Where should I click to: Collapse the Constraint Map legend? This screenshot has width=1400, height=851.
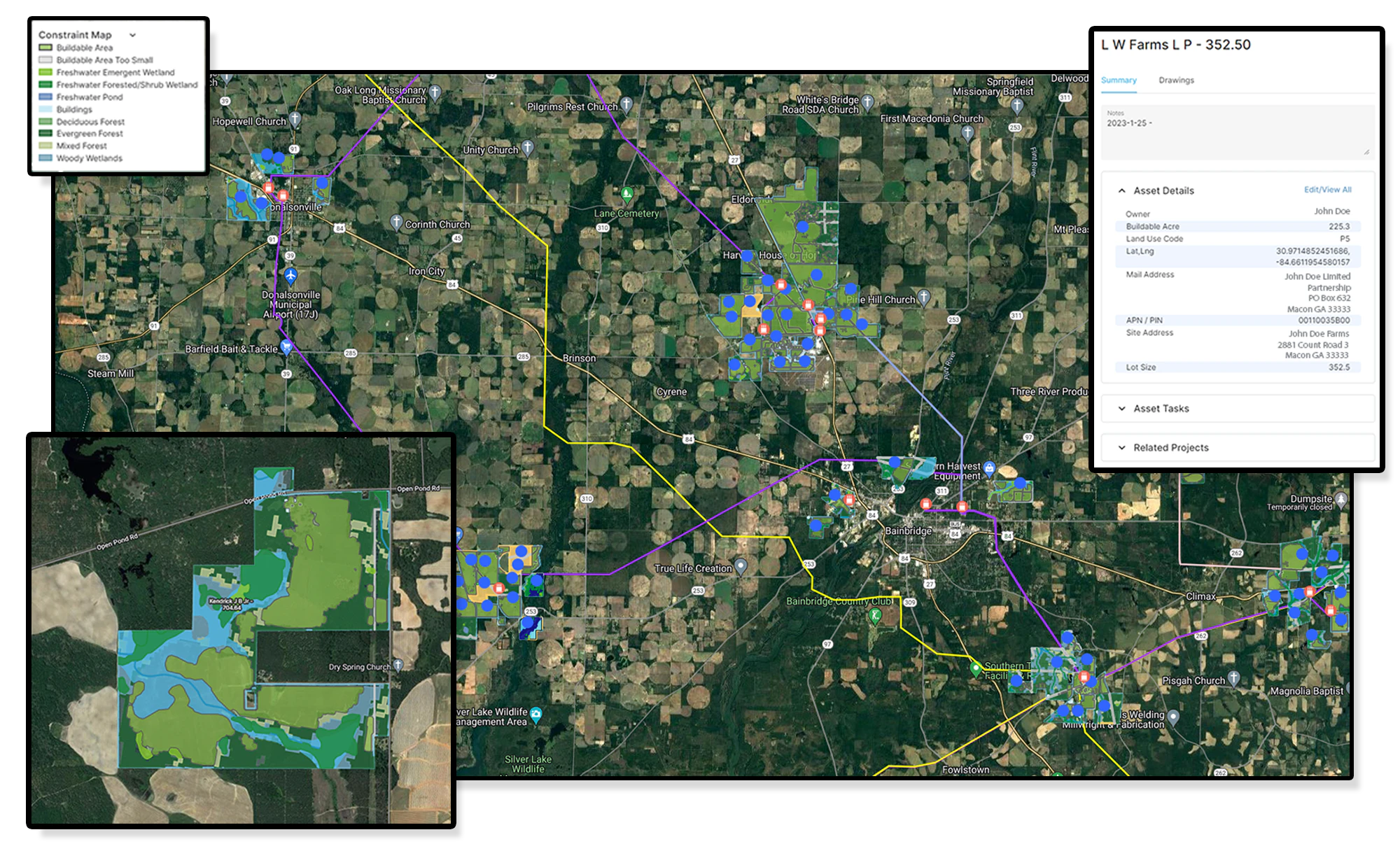click(132, 34)
